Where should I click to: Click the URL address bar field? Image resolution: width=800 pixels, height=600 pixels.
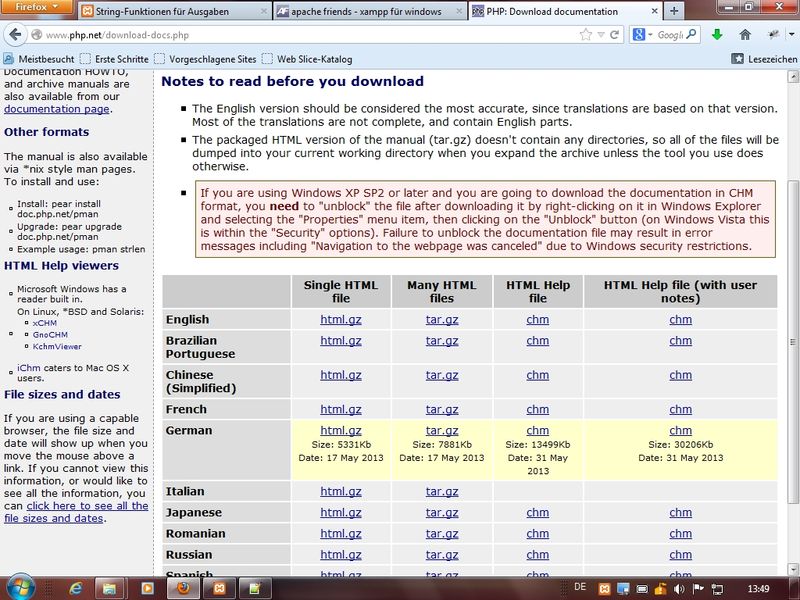(300, 35)
